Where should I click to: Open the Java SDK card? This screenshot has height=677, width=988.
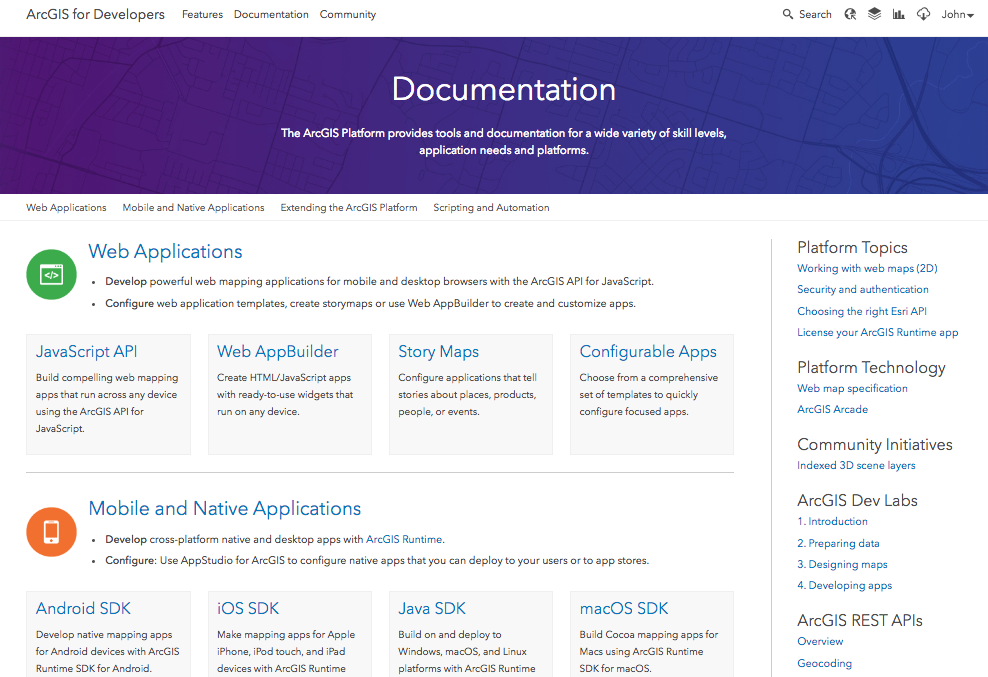pos(471,634)
